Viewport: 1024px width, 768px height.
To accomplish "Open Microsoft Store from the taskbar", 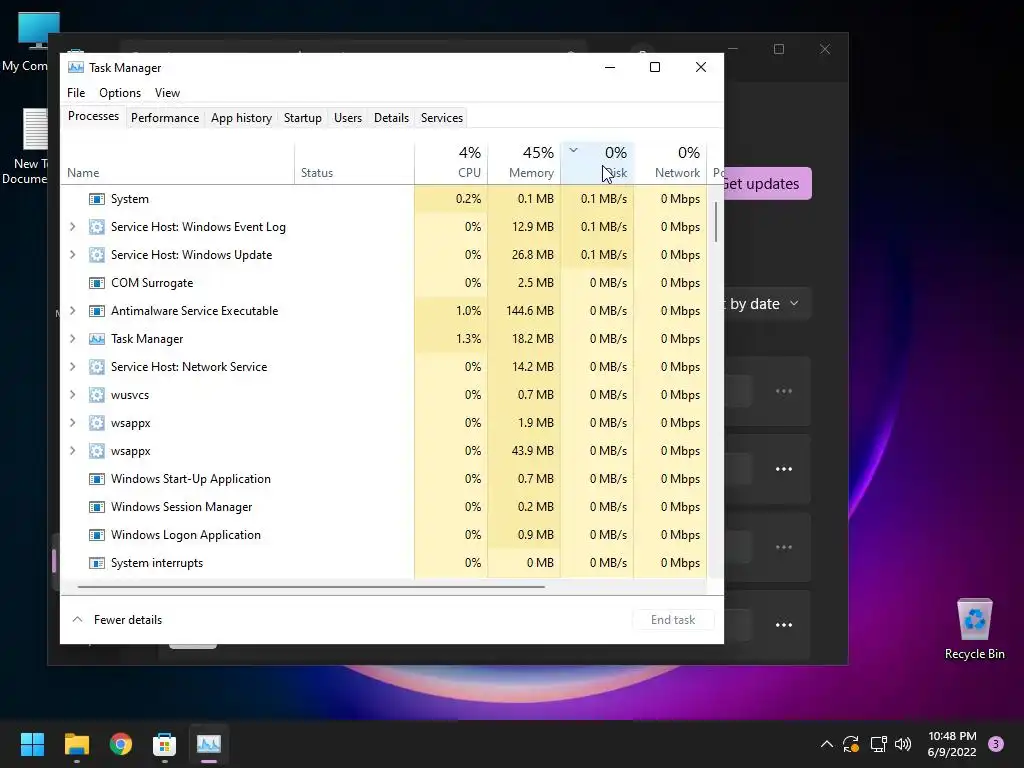I will (x=165, y=744).
